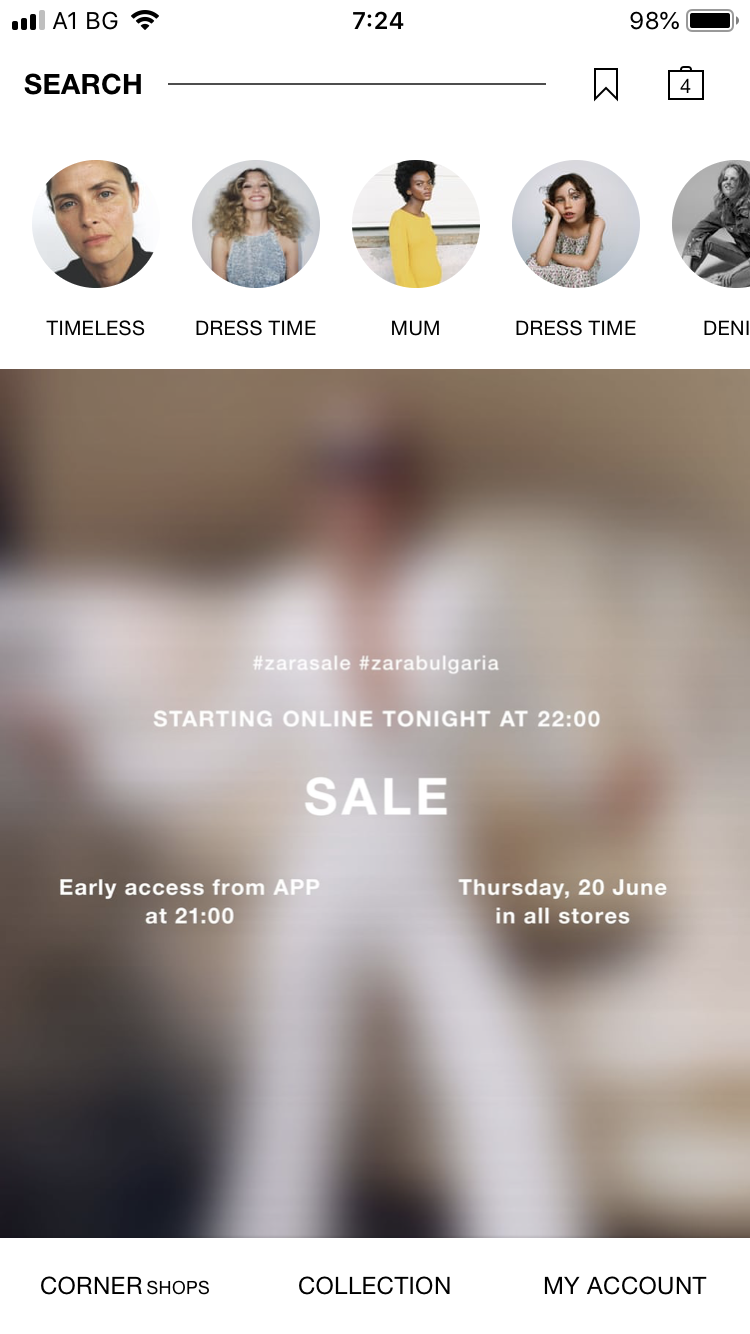Click the SEARCH input line
This screenshot has width=750, height=1334.
[357, 84]
